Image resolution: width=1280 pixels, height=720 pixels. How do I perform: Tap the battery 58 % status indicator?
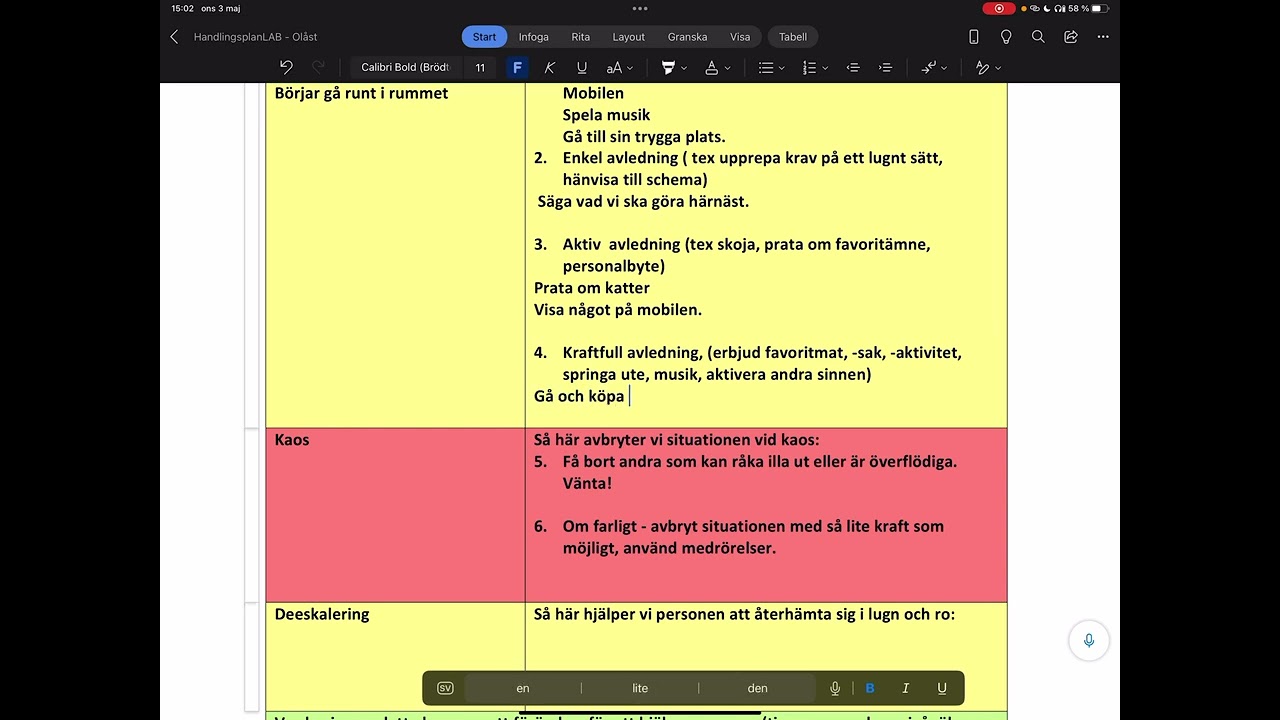[x=1089, y=8]
